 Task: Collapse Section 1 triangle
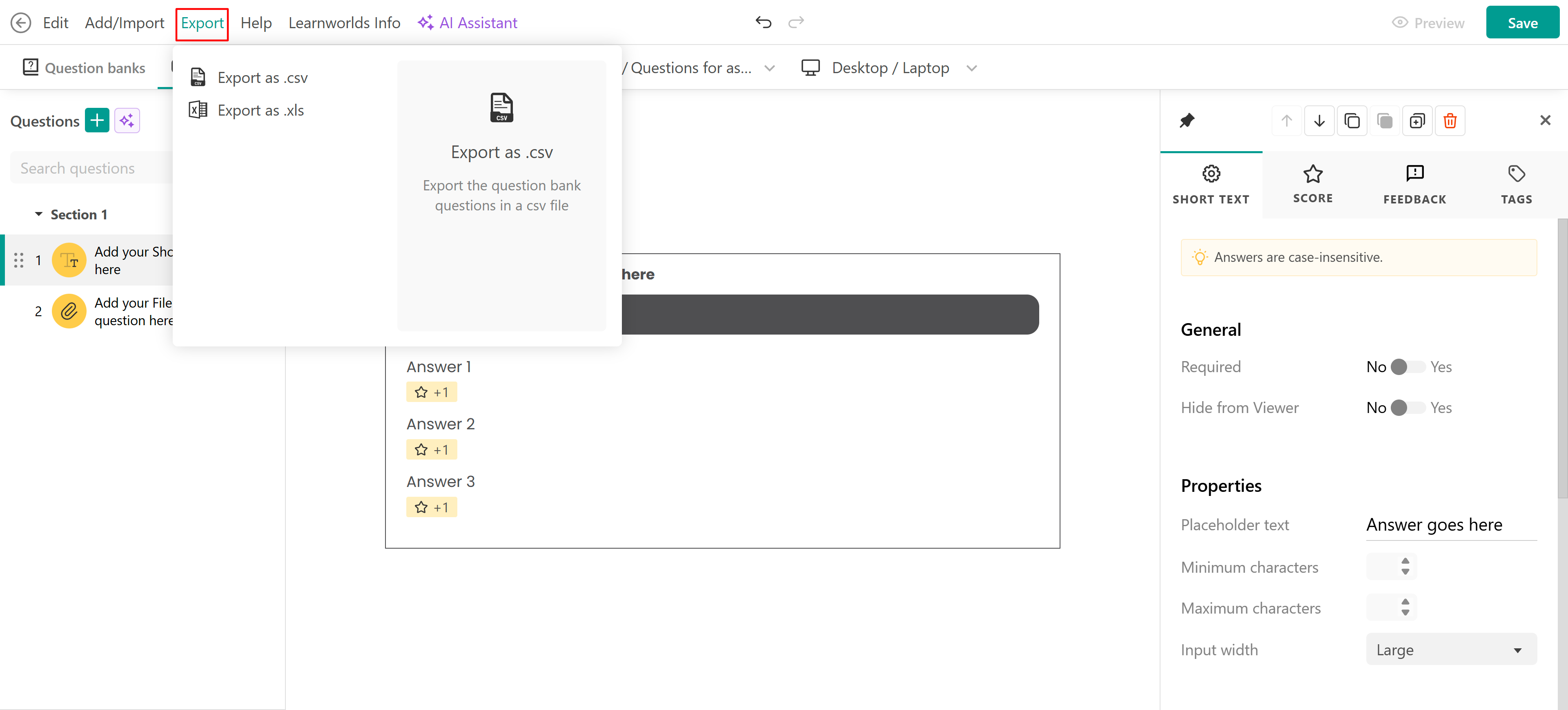coord(38,214)
